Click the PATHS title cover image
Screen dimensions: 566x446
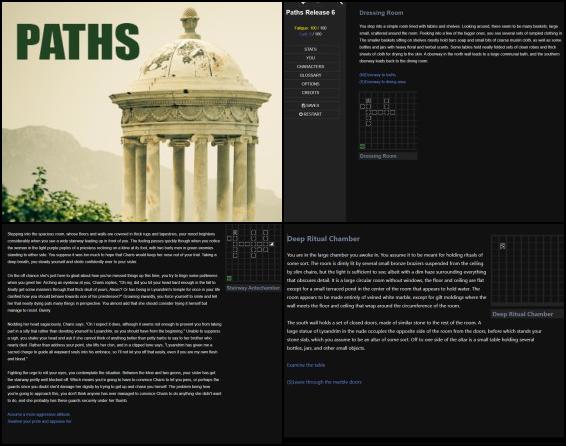142,112
